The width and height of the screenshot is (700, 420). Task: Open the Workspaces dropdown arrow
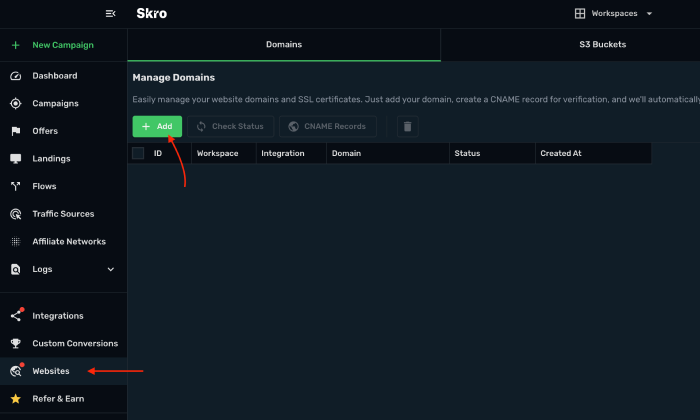tap(649, 14)
